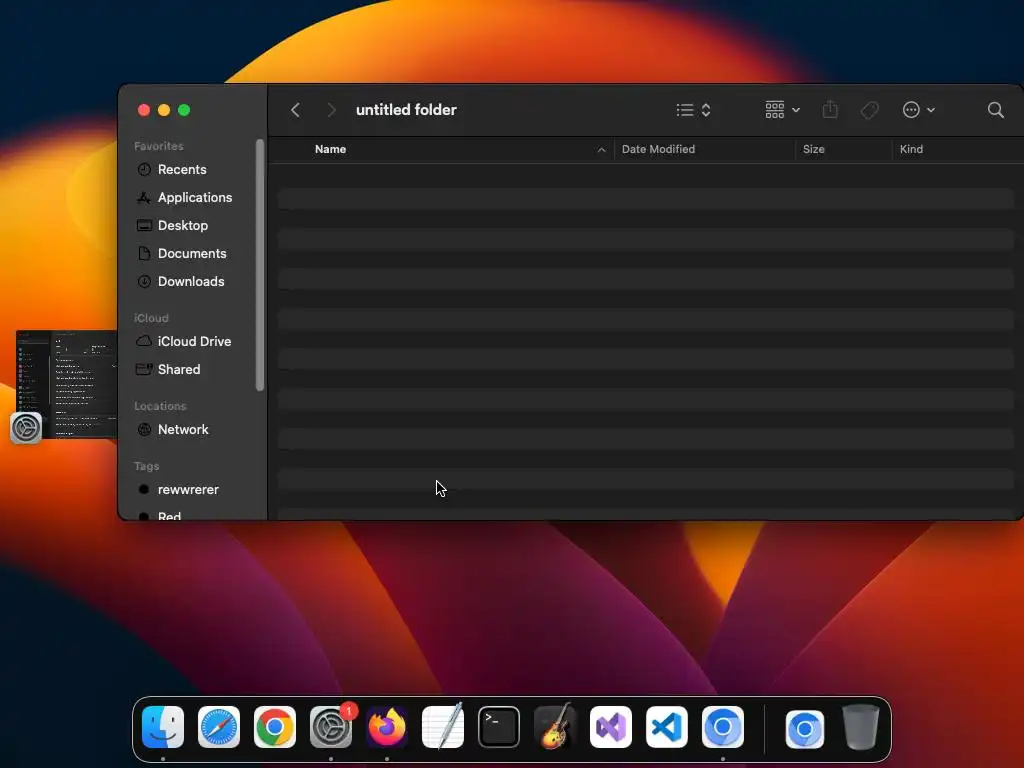Image resolution: width=1024 pixels, height=768 pixels.
Task: Close the Finder window with the red button
Action: pyautogui.click(x=144, y=110)
